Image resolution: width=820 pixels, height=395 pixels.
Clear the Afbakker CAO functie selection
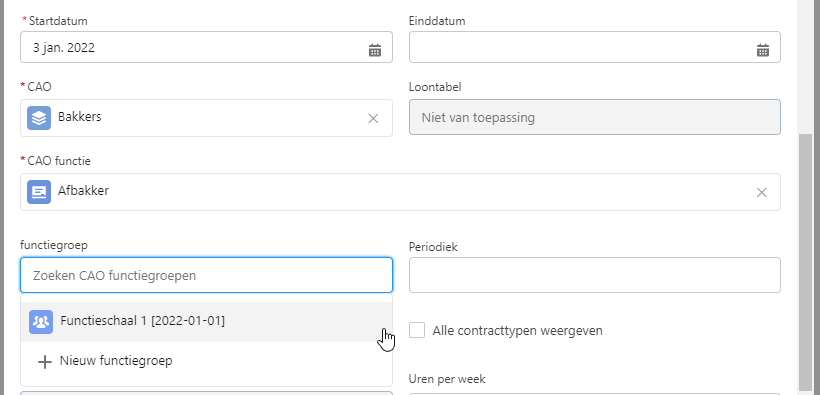tap(761, 193)
